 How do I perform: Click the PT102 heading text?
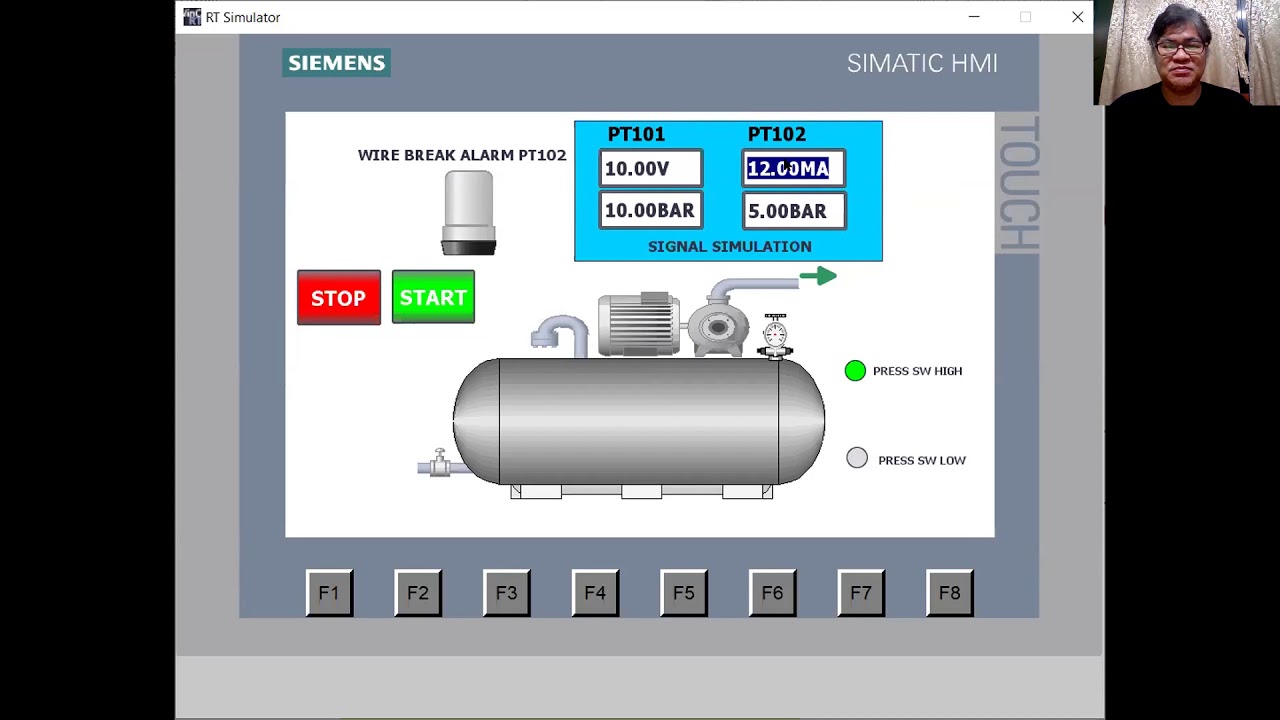(777, 134)
